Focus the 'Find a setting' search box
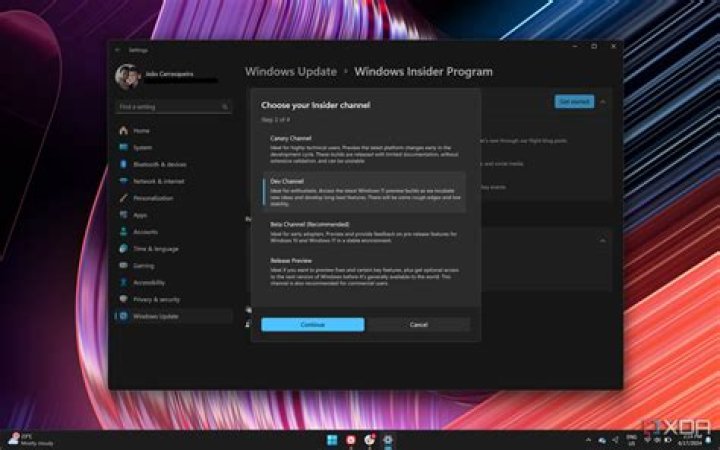The height and width of the screenshot is (450, 720). 174,107
